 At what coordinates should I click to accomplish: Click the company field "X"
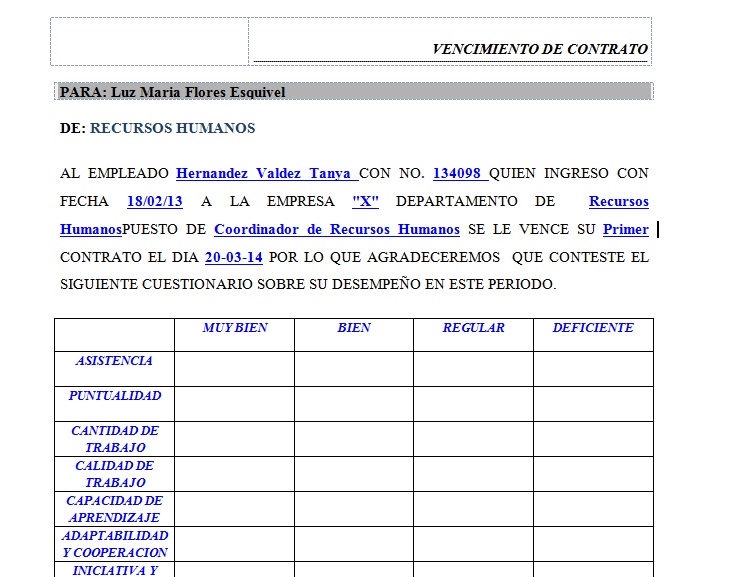[x=365, y=201]
